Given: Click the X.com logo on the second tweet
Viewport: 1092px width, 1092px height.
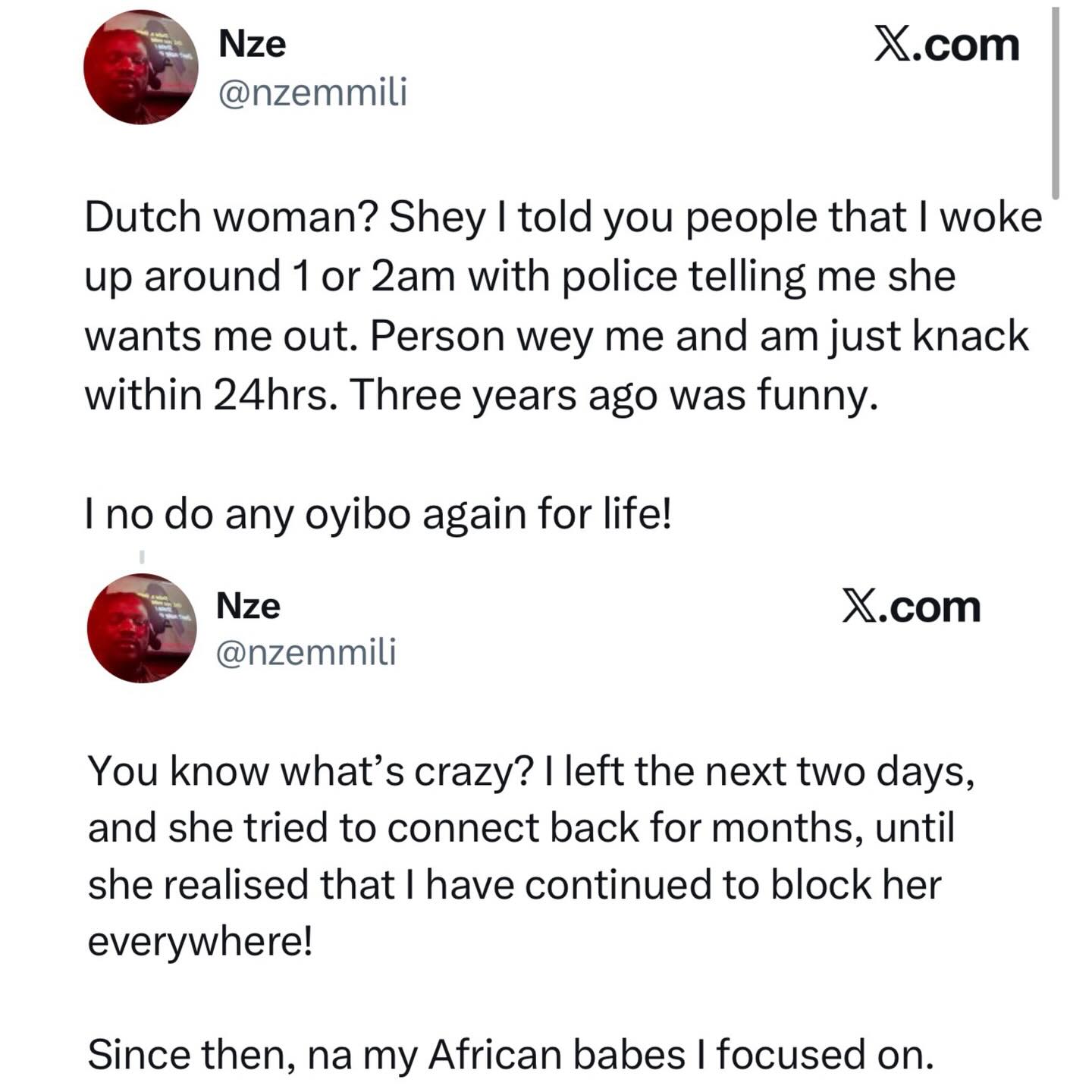Looking at the screenshot, I should coord(911,607).
